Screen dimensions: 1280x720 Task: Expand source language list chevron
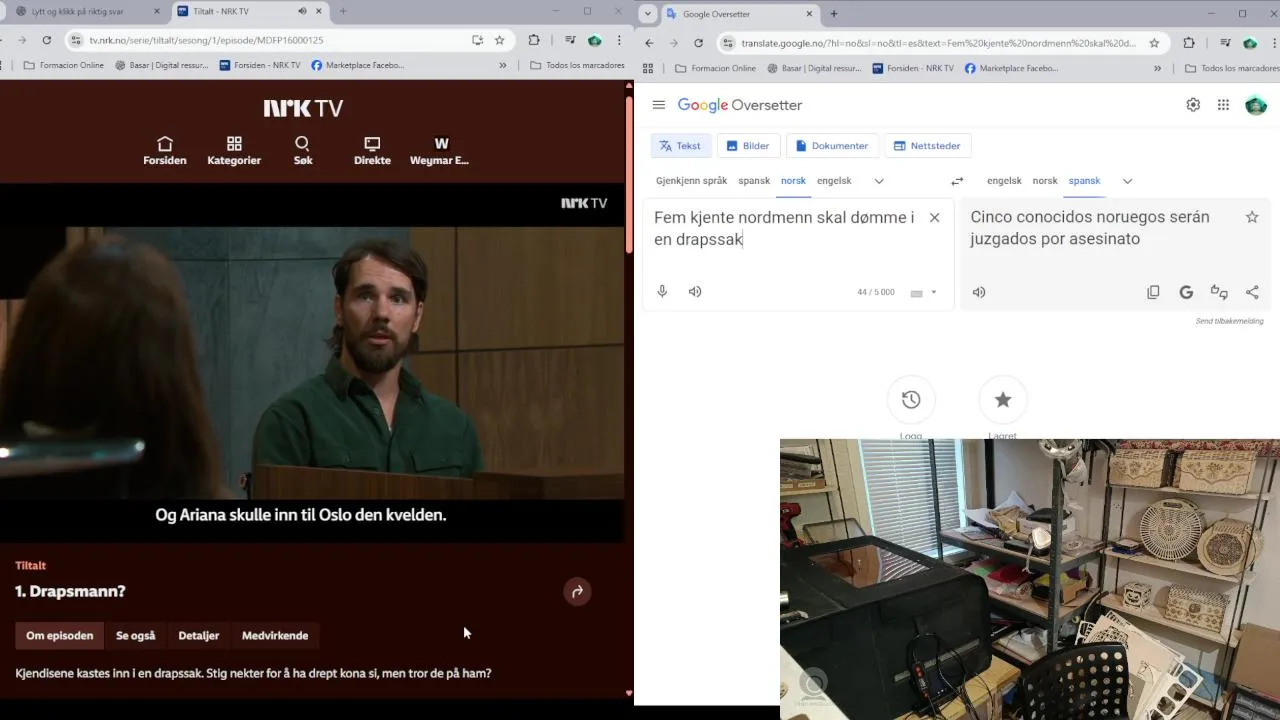(x=879, y=181)
